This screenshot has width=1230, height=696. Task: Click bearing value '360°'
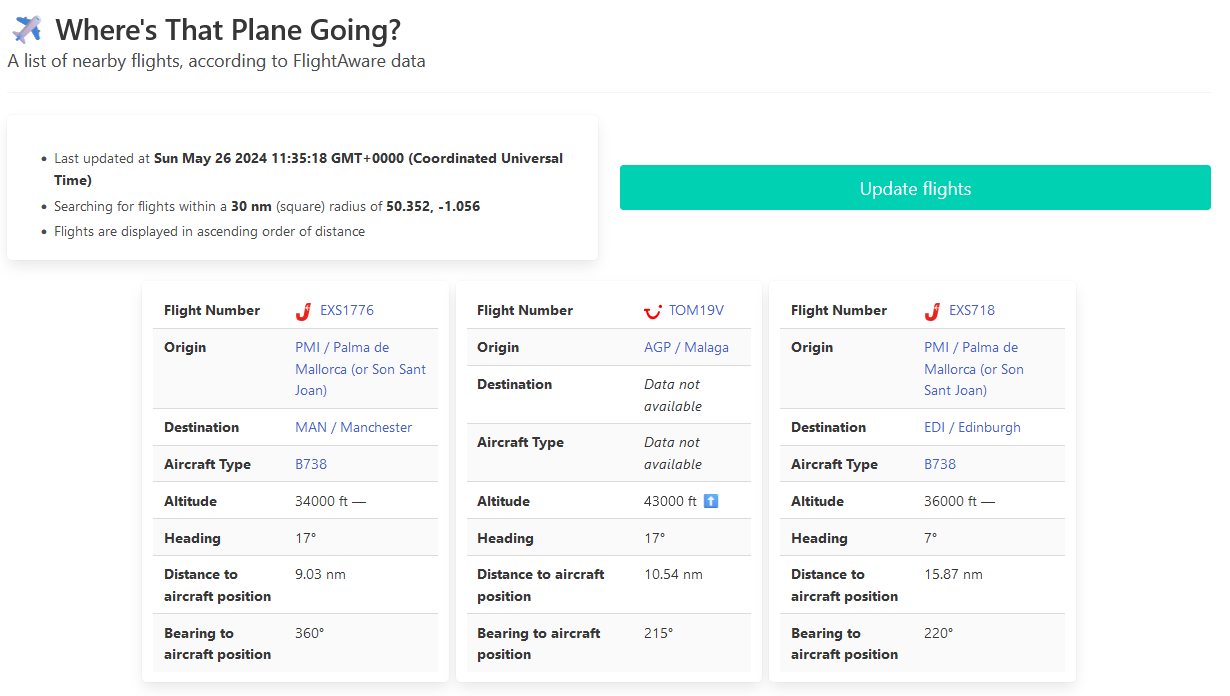click(x=309, y=633)
